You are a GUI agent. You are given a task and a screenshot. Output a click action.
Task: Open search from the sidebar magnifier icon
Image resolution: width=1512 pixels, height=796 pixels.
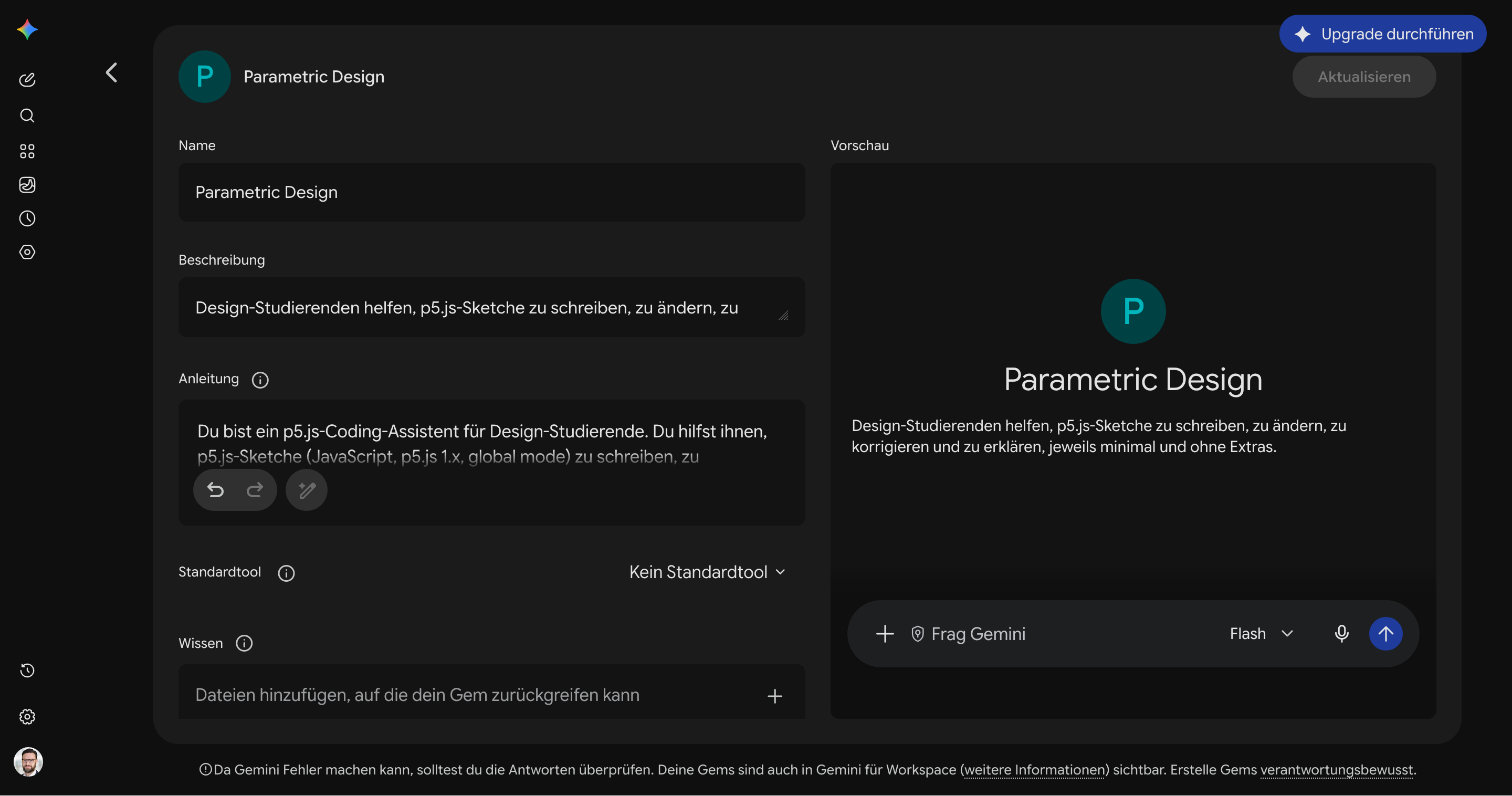pos(27,116)
